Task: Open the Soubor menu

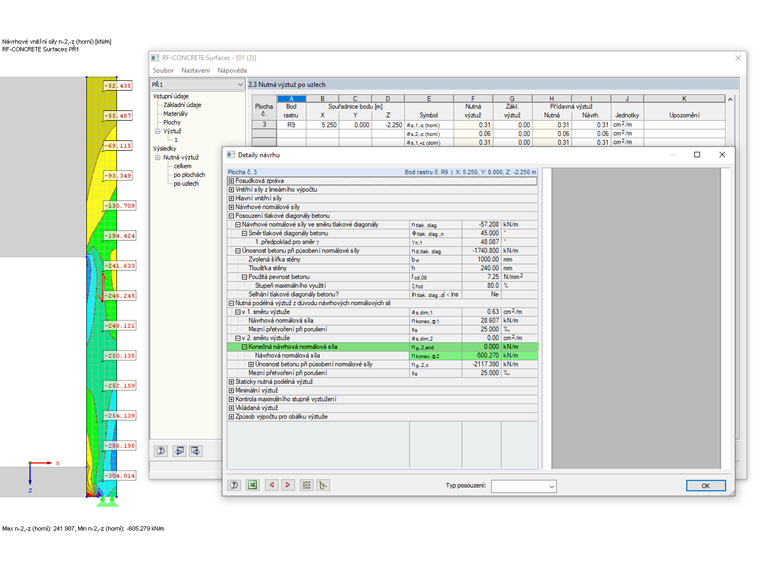Action: [163, 70]
